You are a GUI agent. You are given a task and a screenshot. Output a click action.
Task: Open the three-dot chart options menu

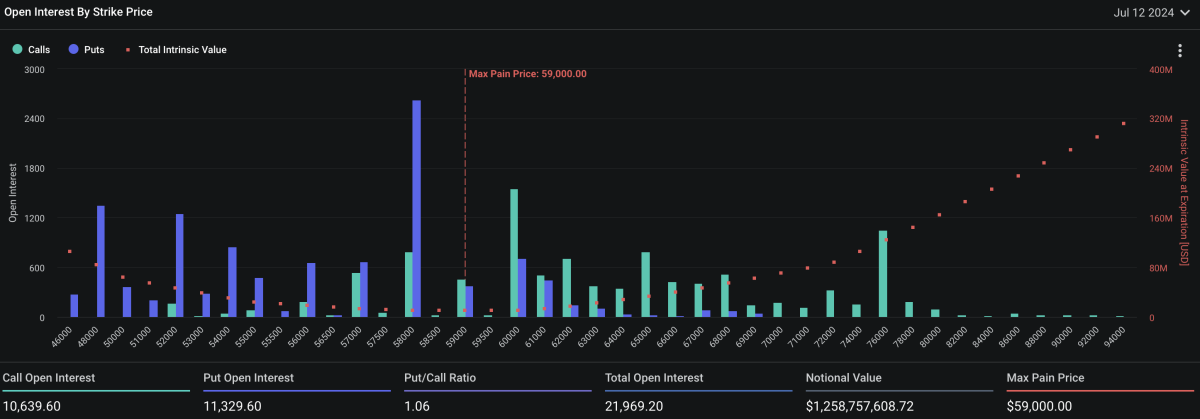point(1181,51)
